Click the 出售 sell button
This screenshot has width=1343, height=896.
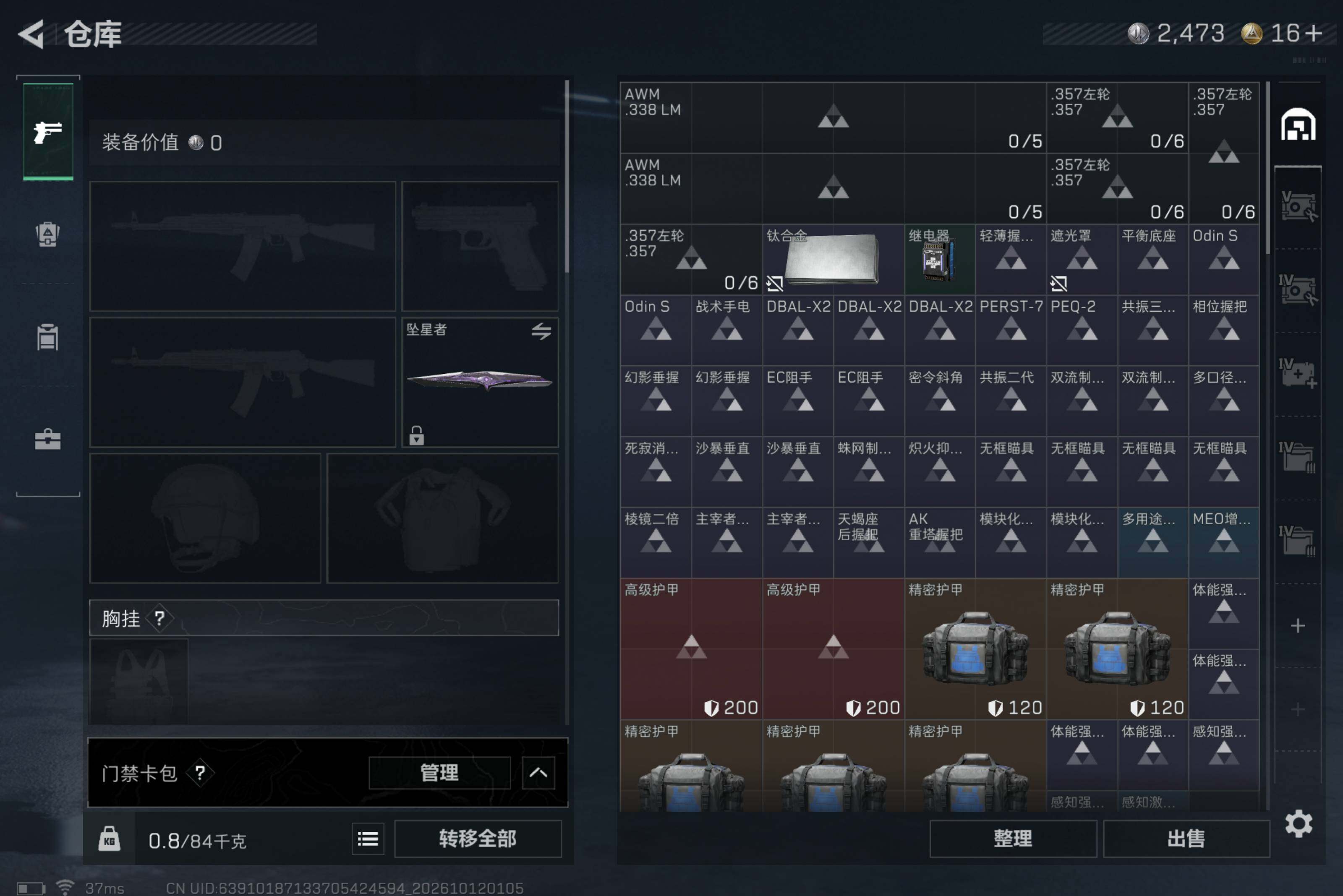pos(1186,838)
